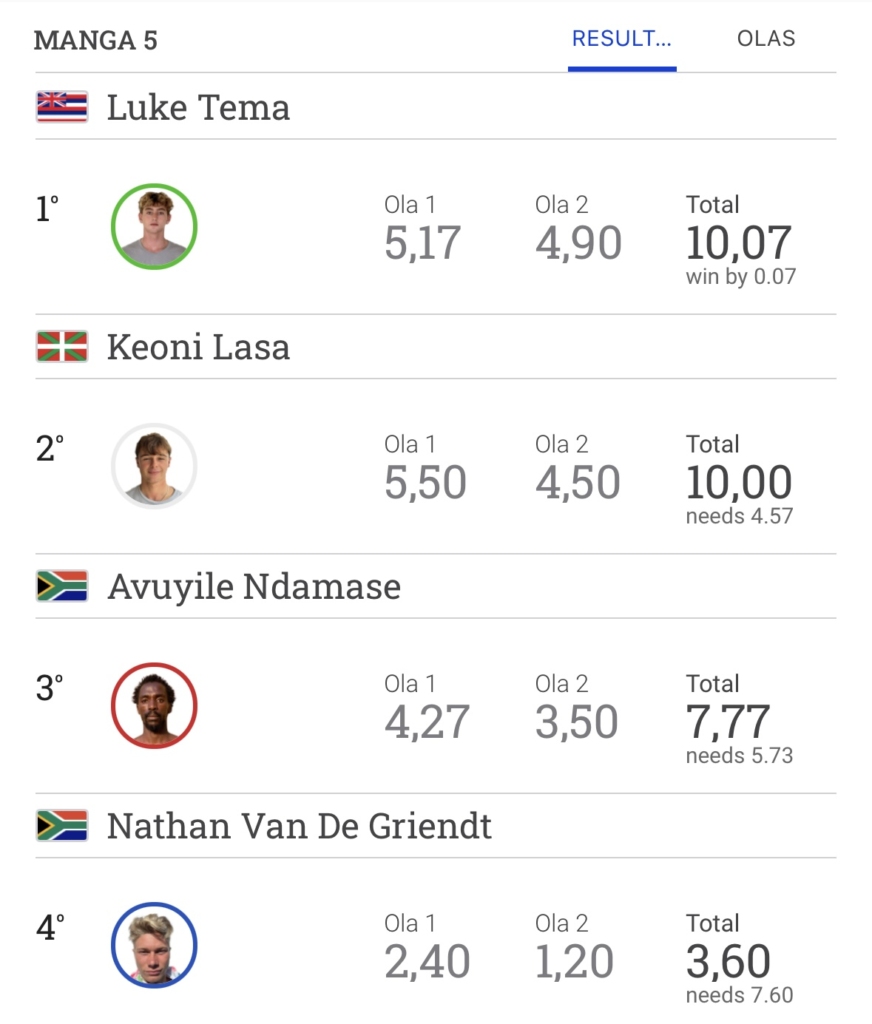This screenshot has width=872, height=1024.
Task: Click the flag beside Nathan Van De Griendt
Action: (x=62, y=826)
